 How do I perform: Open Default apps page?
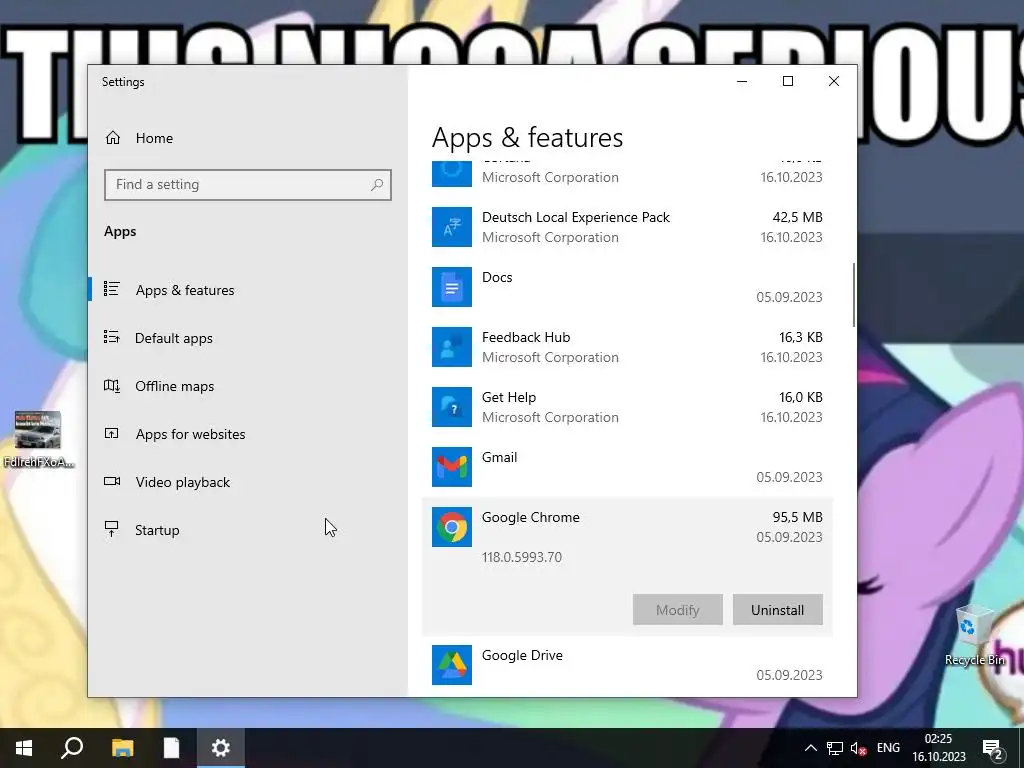point(174,338)
